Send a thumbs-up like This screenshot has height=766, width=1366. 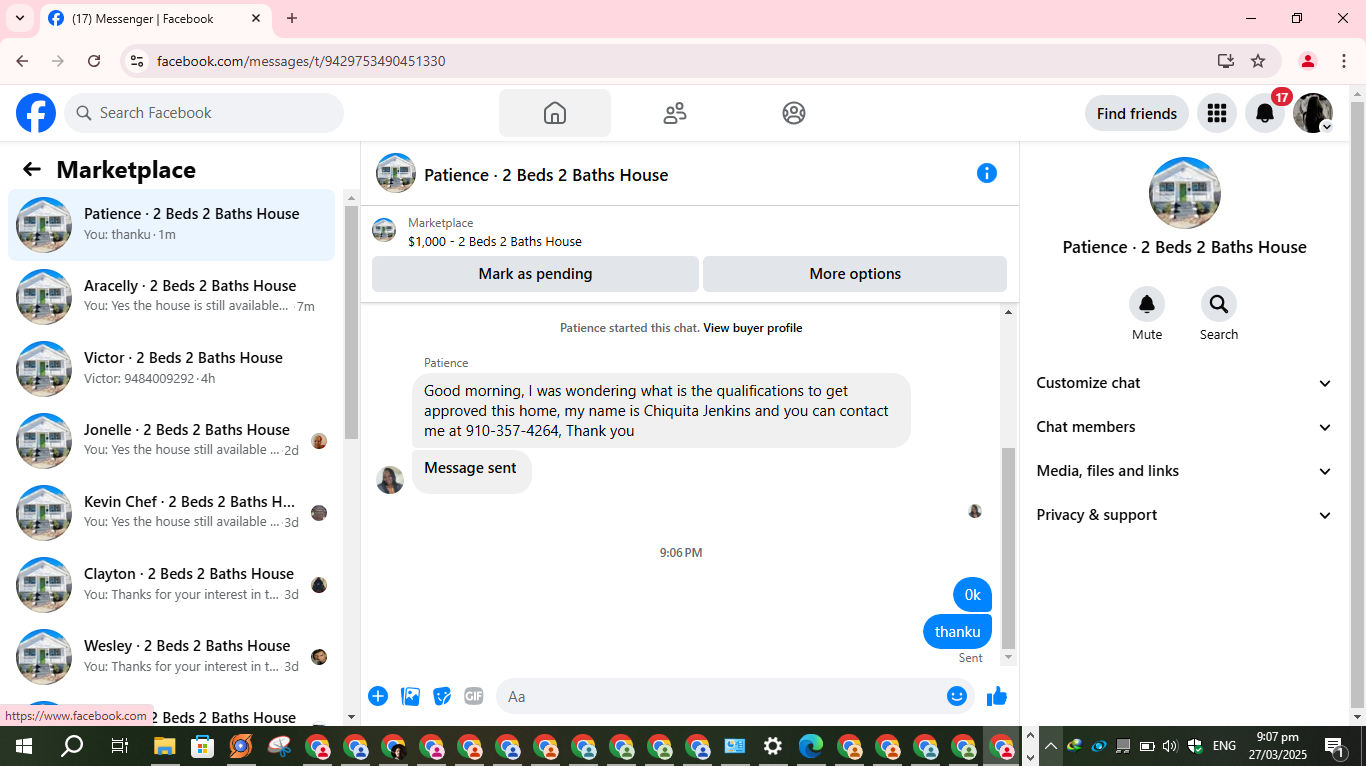(997, 696)
